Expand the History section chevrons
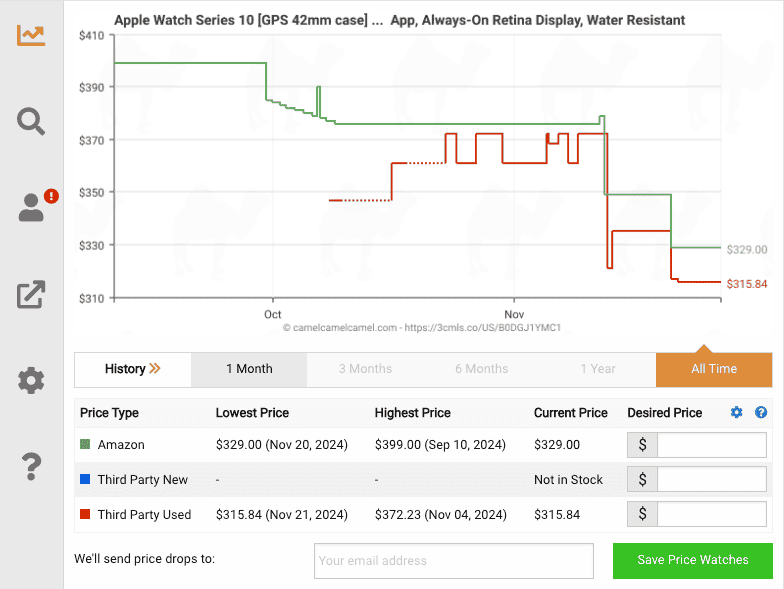The image size is (784, 589). (x=133, y=369)
